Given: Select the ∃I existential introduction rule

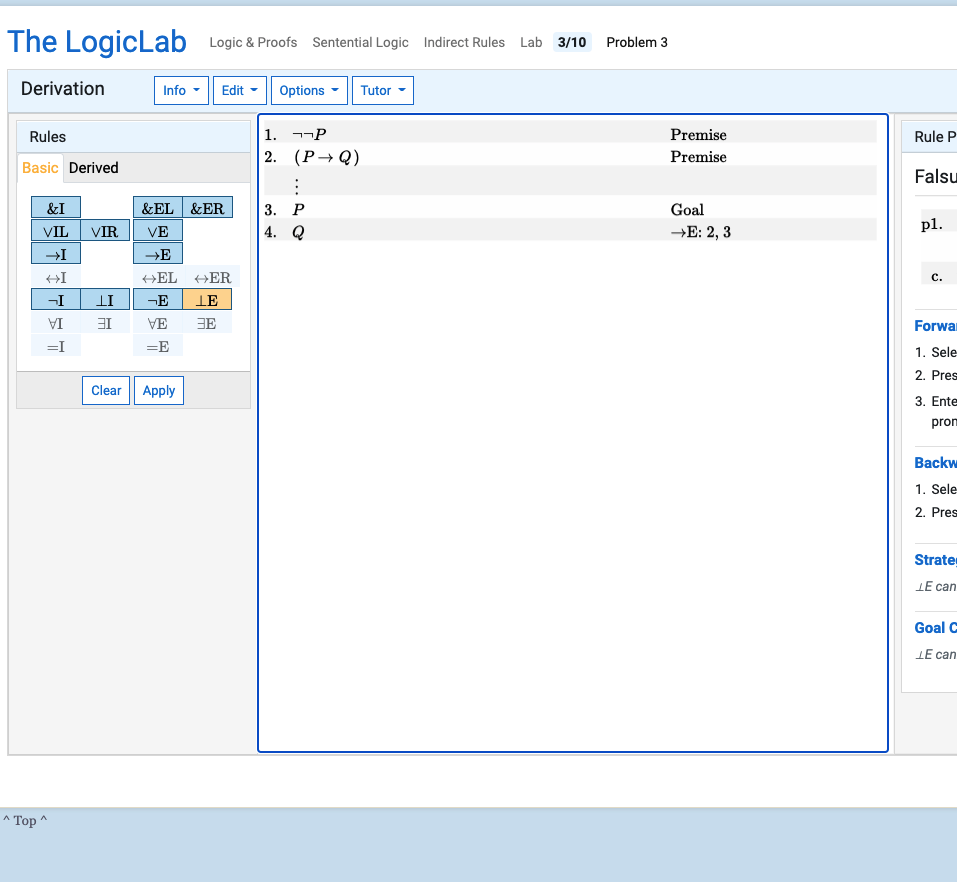Looking at the screenshot, I should 105,322.
